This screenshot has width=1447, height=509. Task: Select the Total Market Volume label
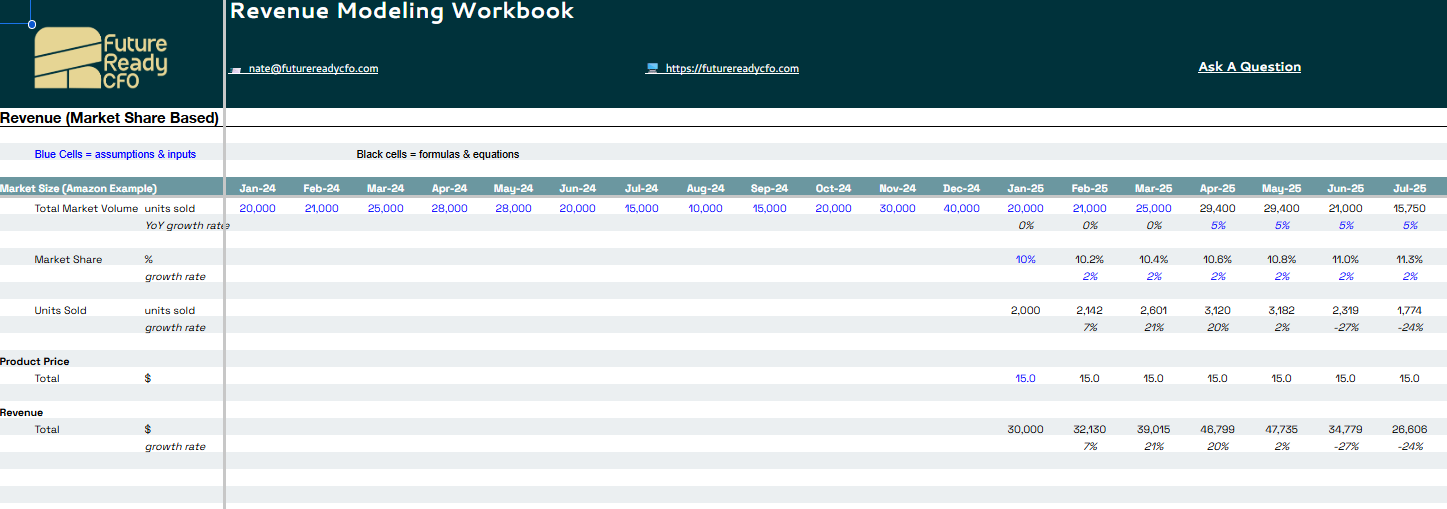[86, 208]
